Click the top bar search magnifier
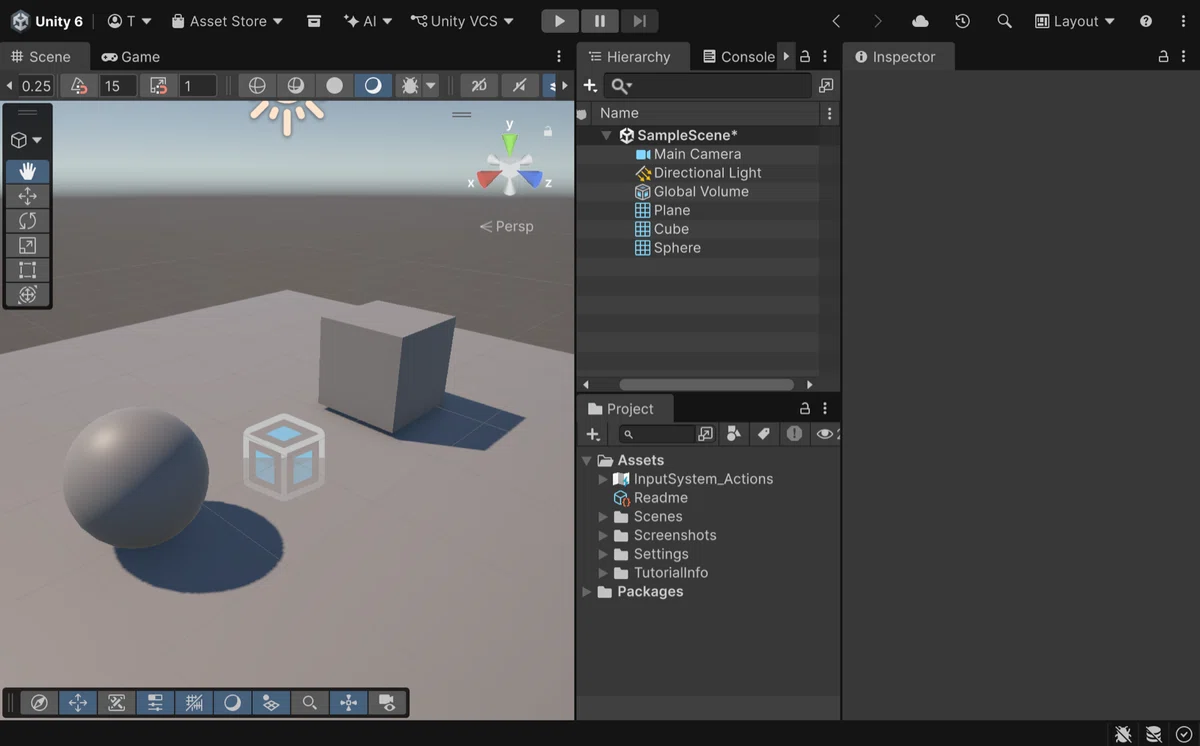1200x746 pixels. coord(1004,21)
